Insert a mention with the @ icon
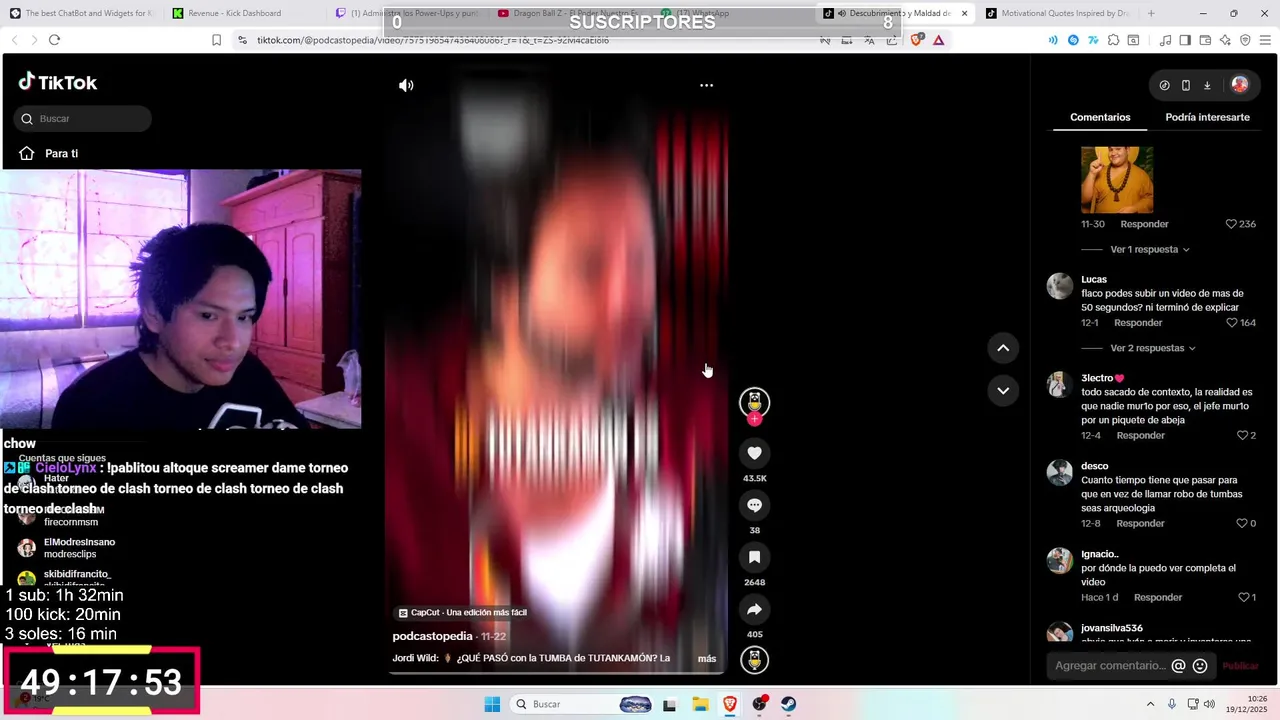1280x720 pixels. tap(1178, 666)
